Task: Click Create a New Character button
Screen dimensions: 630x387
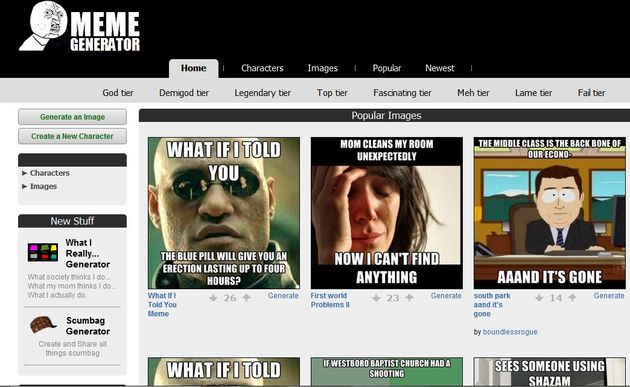Action: 72,136
